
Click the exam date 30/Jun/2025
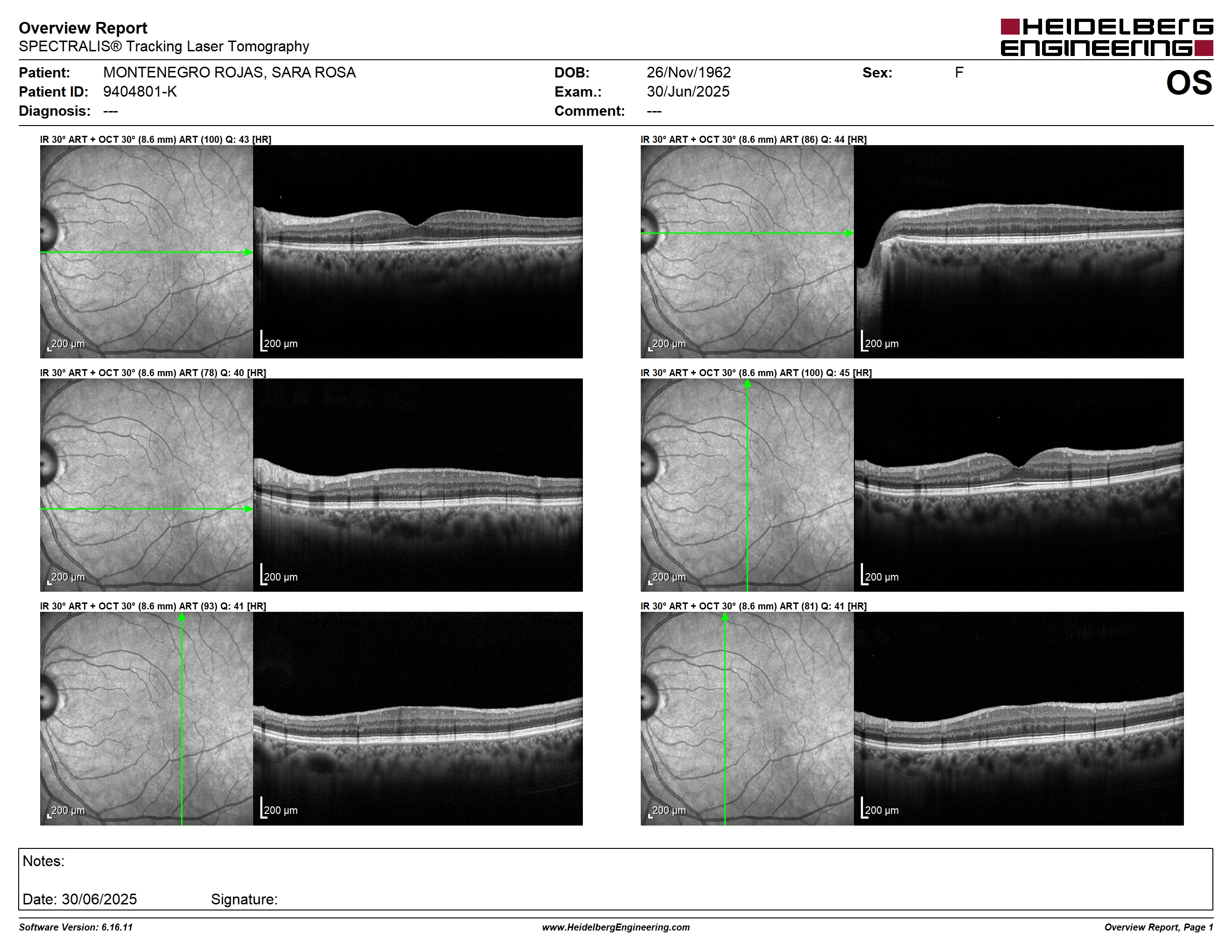688,91
